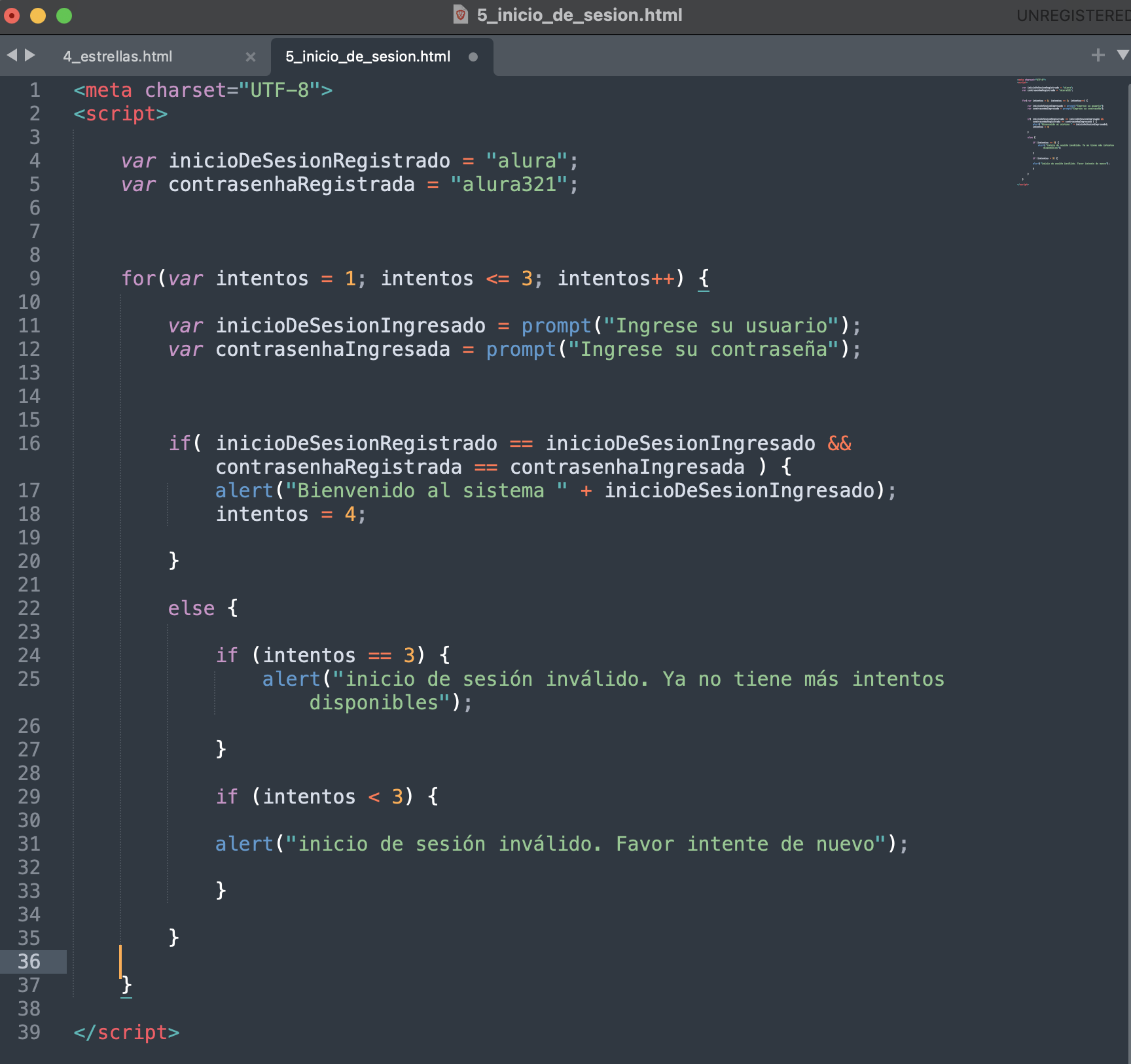Click "Ingrese su contraseña" prompt string
The image size is (1131, 1064).
click(704, 349)
